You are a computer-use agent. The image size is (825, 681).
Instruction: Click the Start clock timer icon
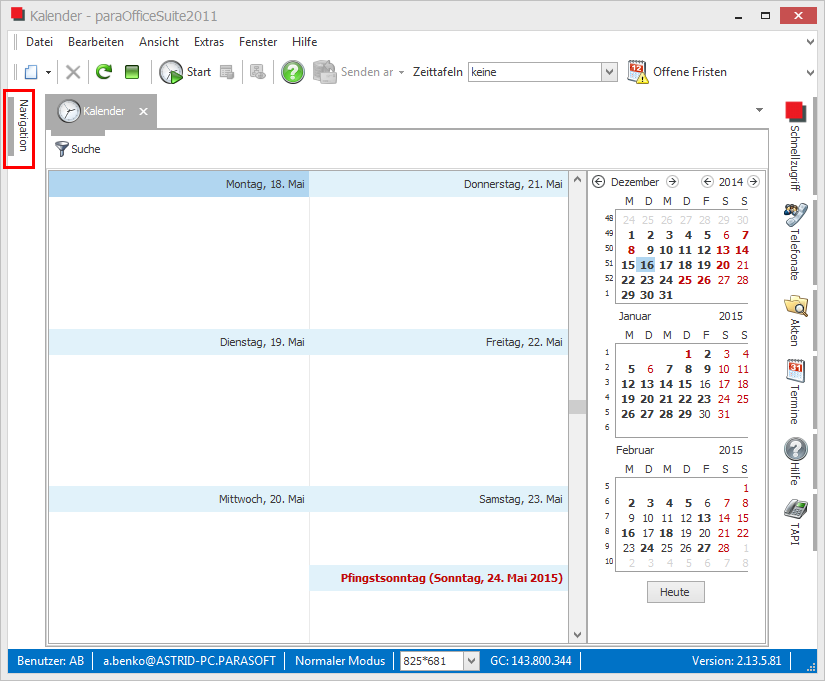pyautogui.click(x=170, y=72)
